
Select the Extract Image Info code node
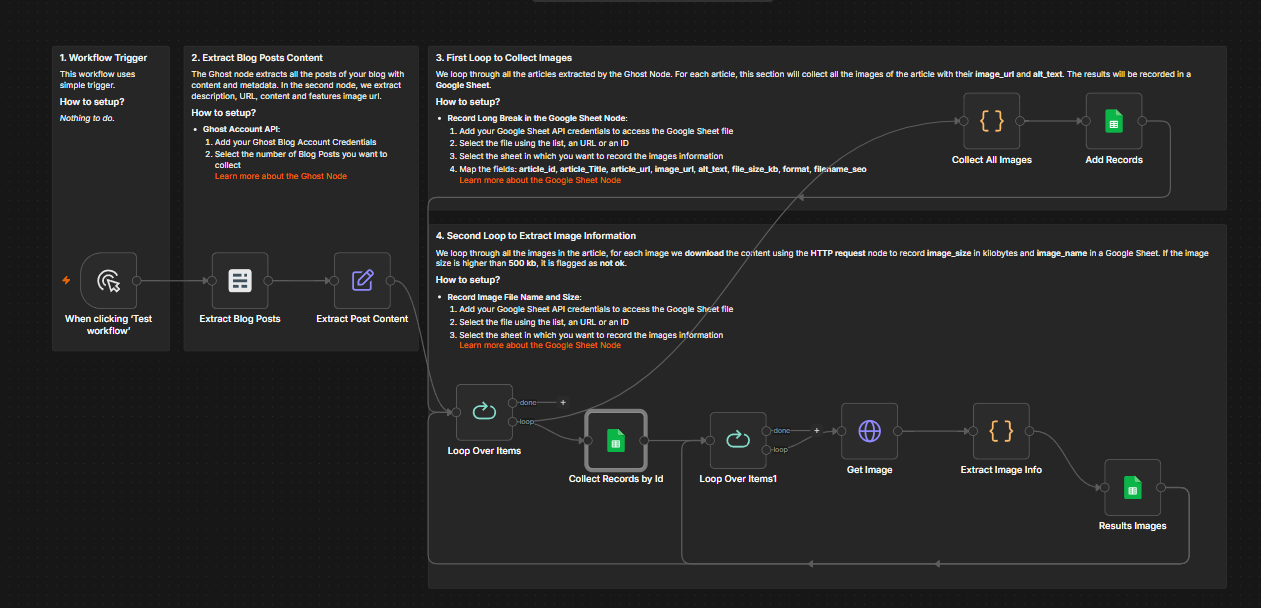(x=1001, y=431)
